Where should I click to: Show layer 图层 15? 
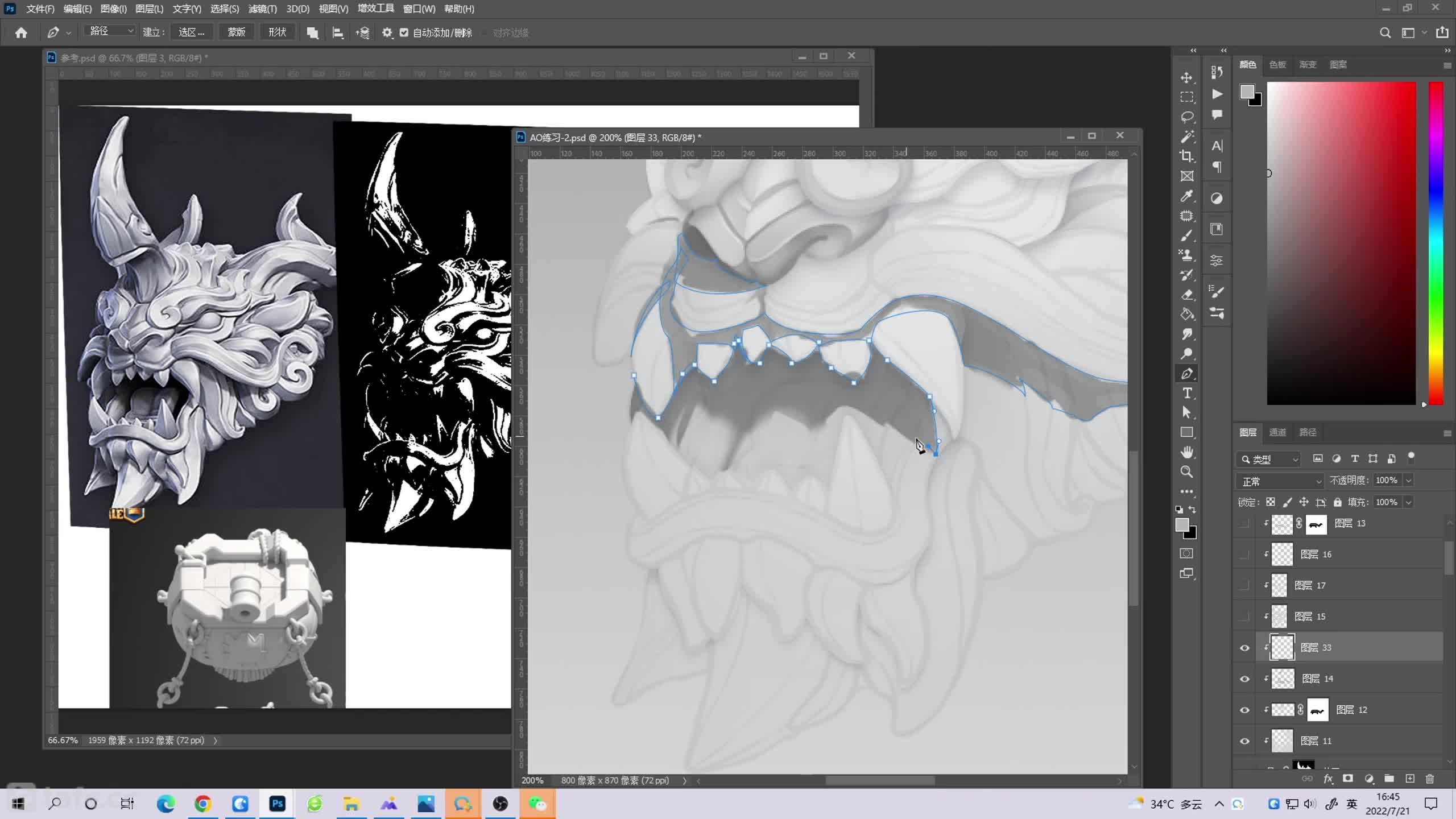[x=1244, y=617]
